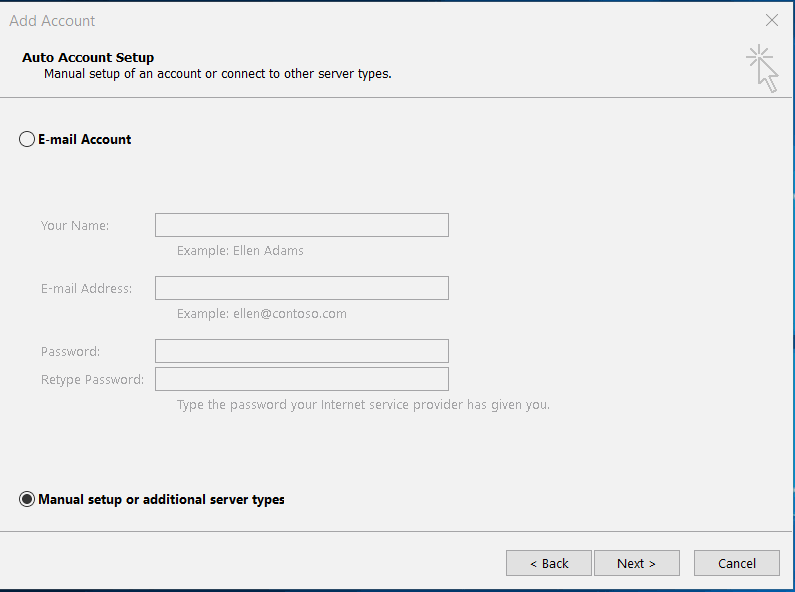This screenshot has width=795, height=592.
Task: Select the Manual setup radio button
Action: (27, 499)
